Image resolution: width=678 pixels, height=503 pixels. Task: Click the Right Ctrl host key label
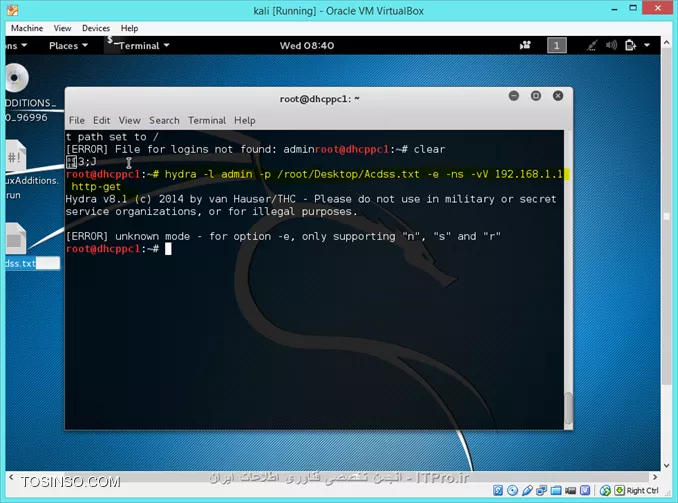tap(643, 490)
